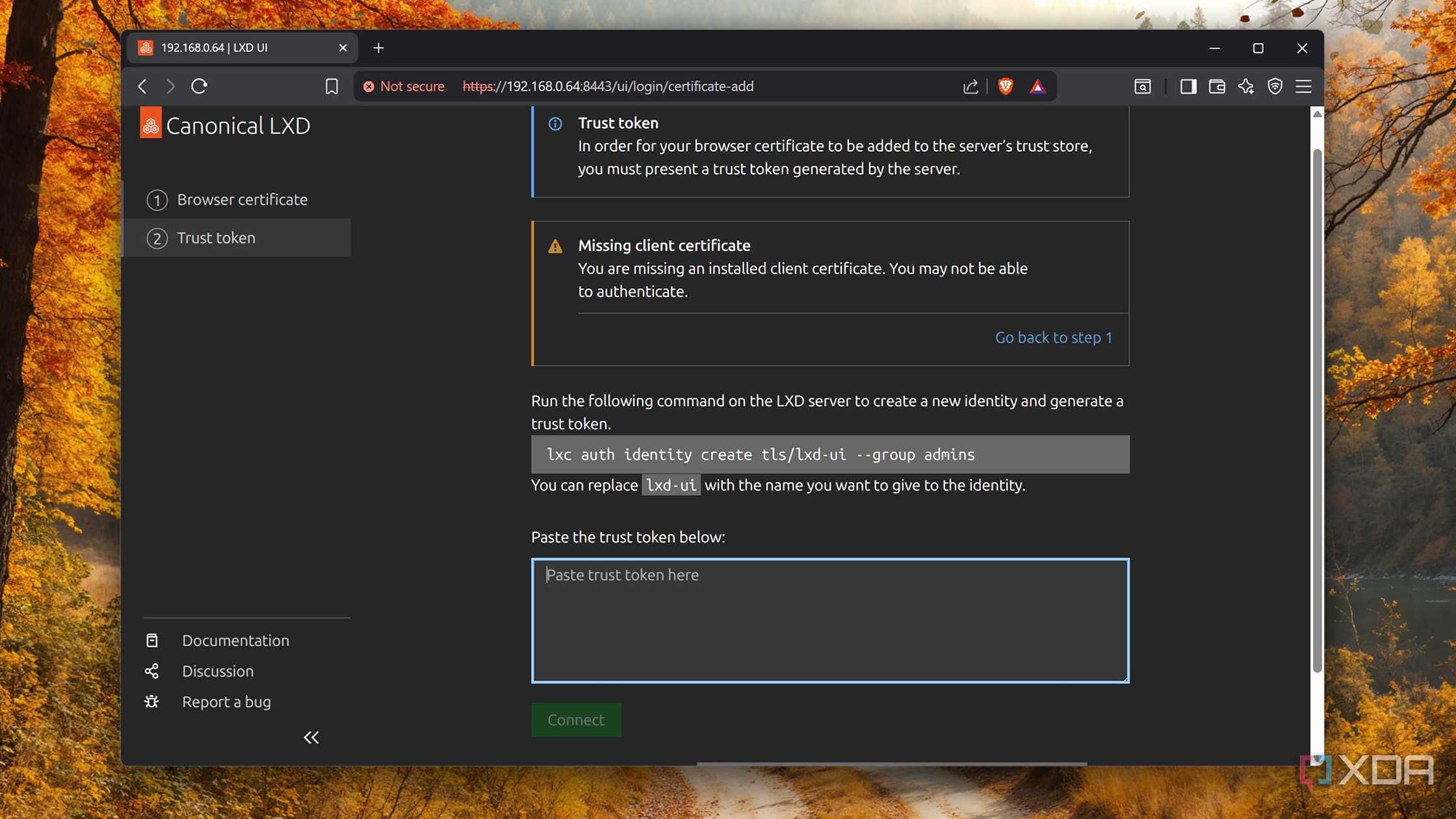The width and height of the screenshot is (1456, 819).
Task: Click the lxc auth identity command block
Action: point(830,454)
